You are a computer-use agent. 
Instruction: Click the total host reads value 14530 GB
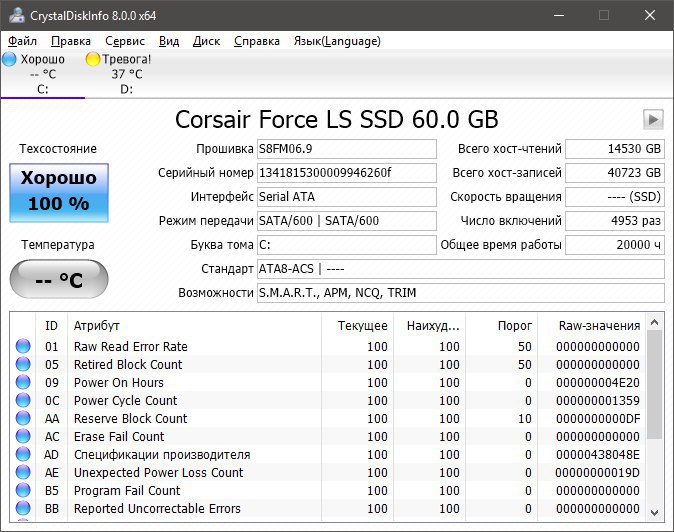(615, 149)
